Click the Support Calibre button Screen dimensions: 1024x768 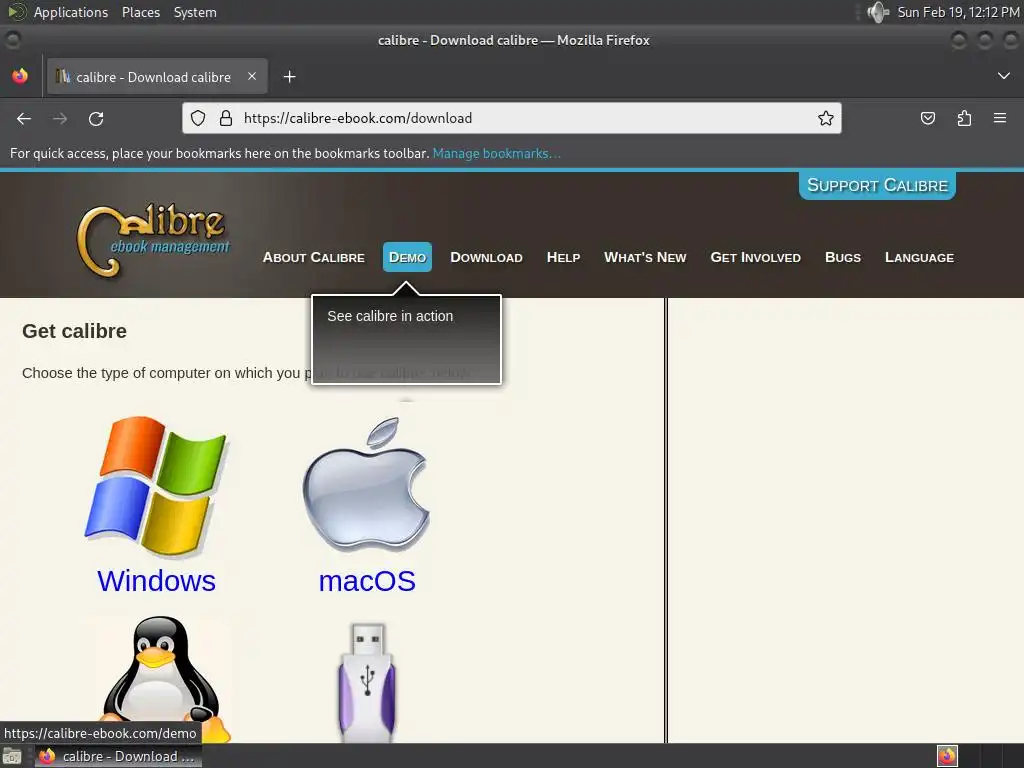pyautogui.click(x=877, y=185)
